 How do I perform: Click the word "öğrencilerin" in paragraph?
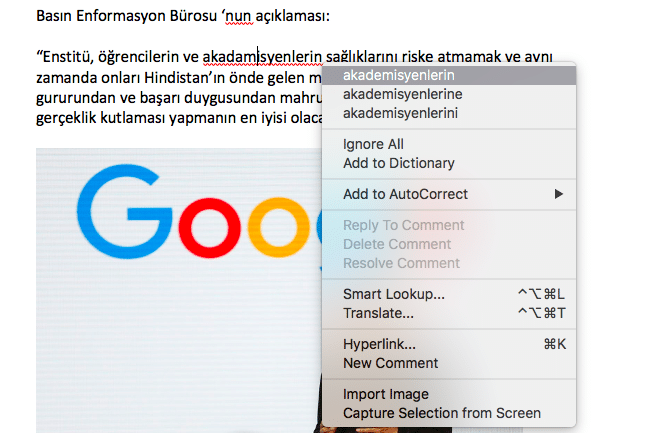[x=138, y=57]
